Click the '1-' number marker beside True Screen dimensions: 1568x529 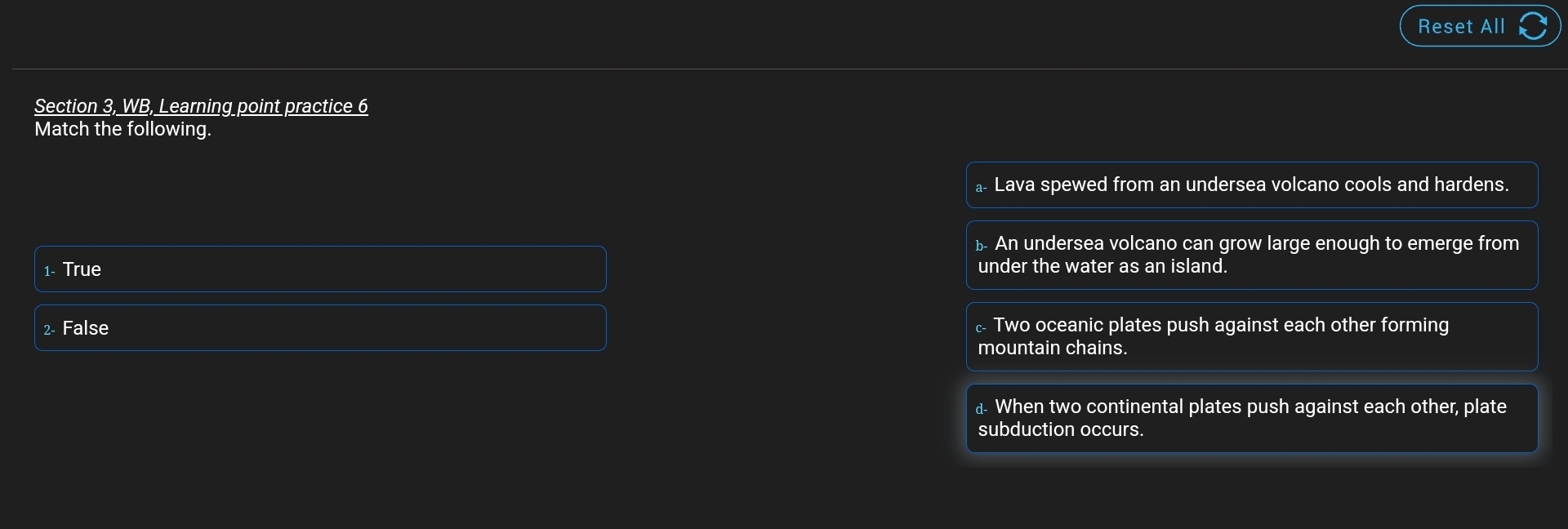coord(49,271)
